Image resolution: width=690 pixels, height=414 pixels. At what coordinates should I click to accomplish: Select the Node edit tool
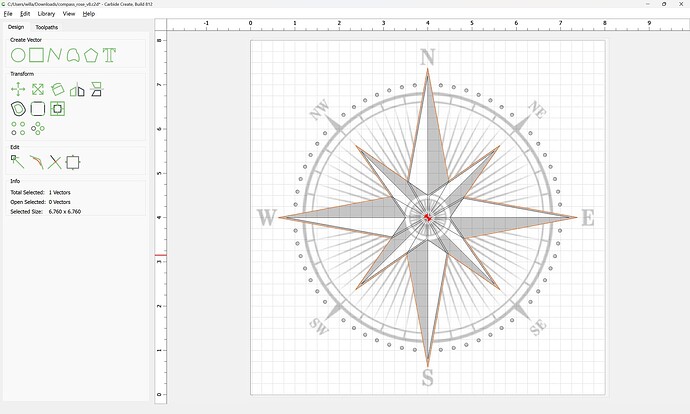click(x=18, y=161)
